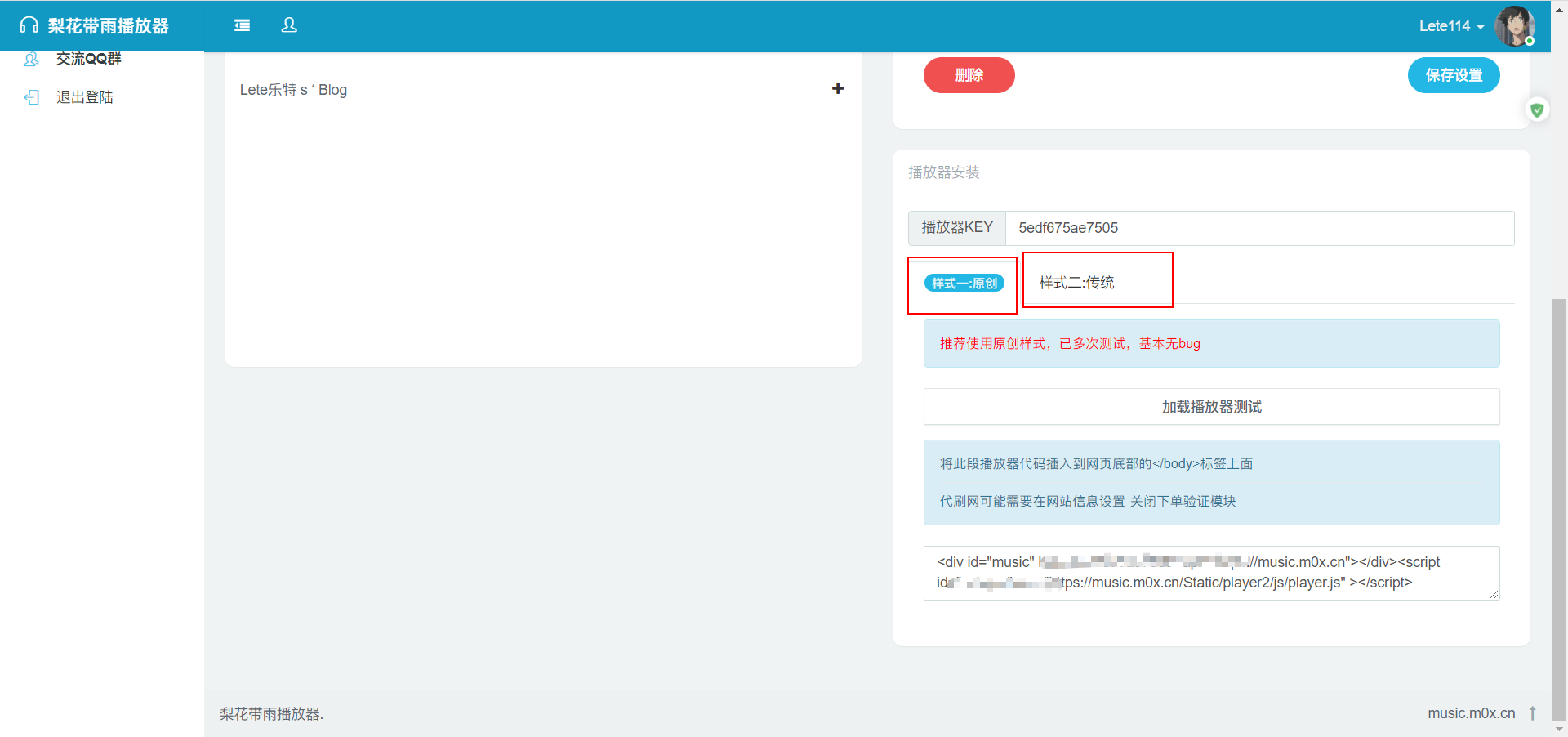
Task: Click the user avatar picture
Action: tap(1515, 26)
